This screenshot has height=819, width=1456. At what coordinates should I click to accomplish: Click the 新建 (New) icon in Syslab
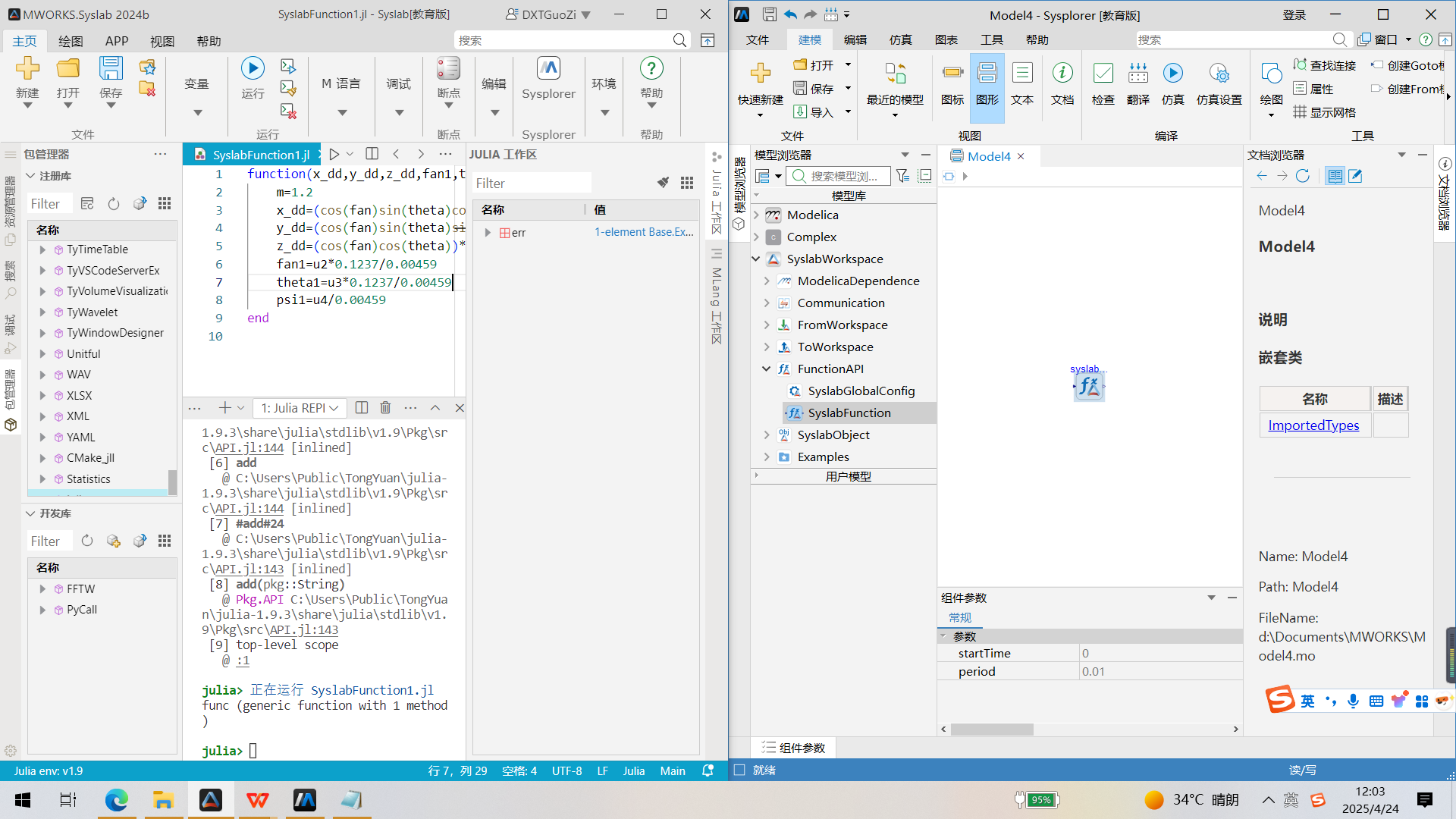[x=27, y=68]
